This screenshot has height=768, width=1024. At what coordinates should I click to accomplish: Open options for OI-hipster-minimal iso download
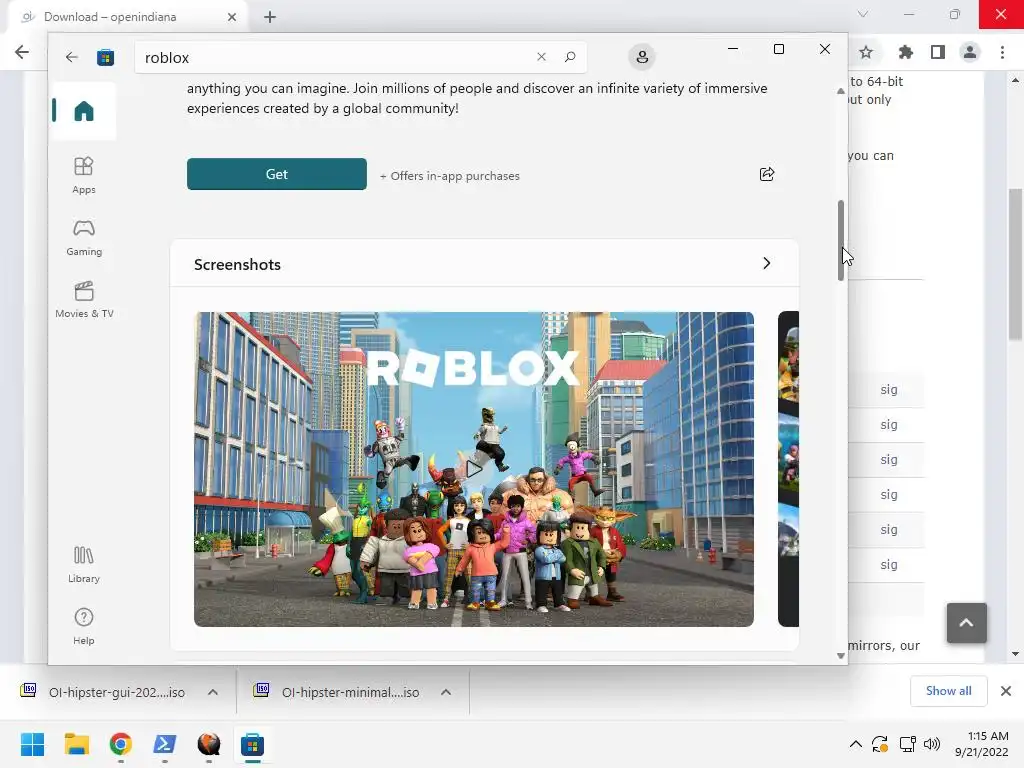[x=446, y=692]
